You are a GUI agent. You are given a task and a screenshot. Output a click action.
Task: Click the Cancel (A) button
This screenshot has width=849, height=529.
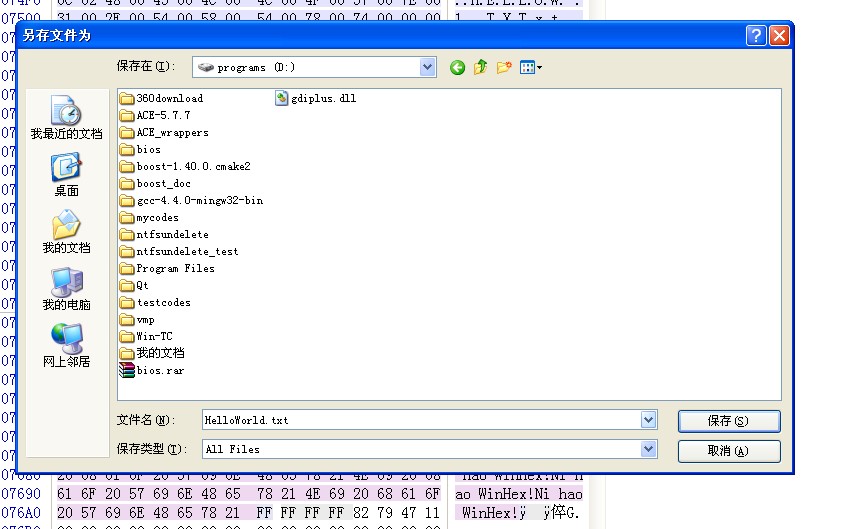(729, 451)
